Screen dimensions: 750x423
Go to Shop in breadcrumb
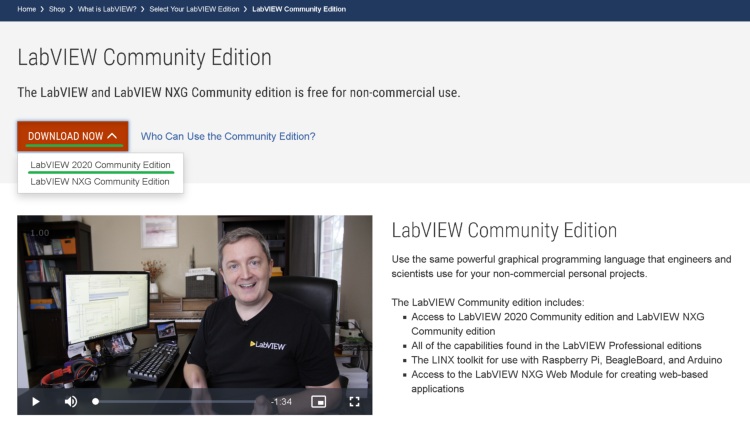56,9
